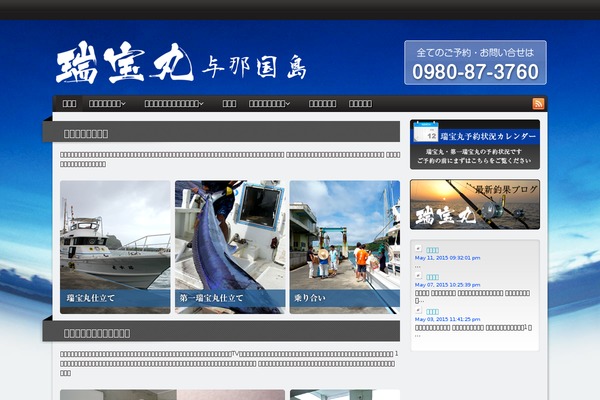This screenshot has width=600, height=400.
Task: Open the orange RSS feed icon
Action: (538, 104)
